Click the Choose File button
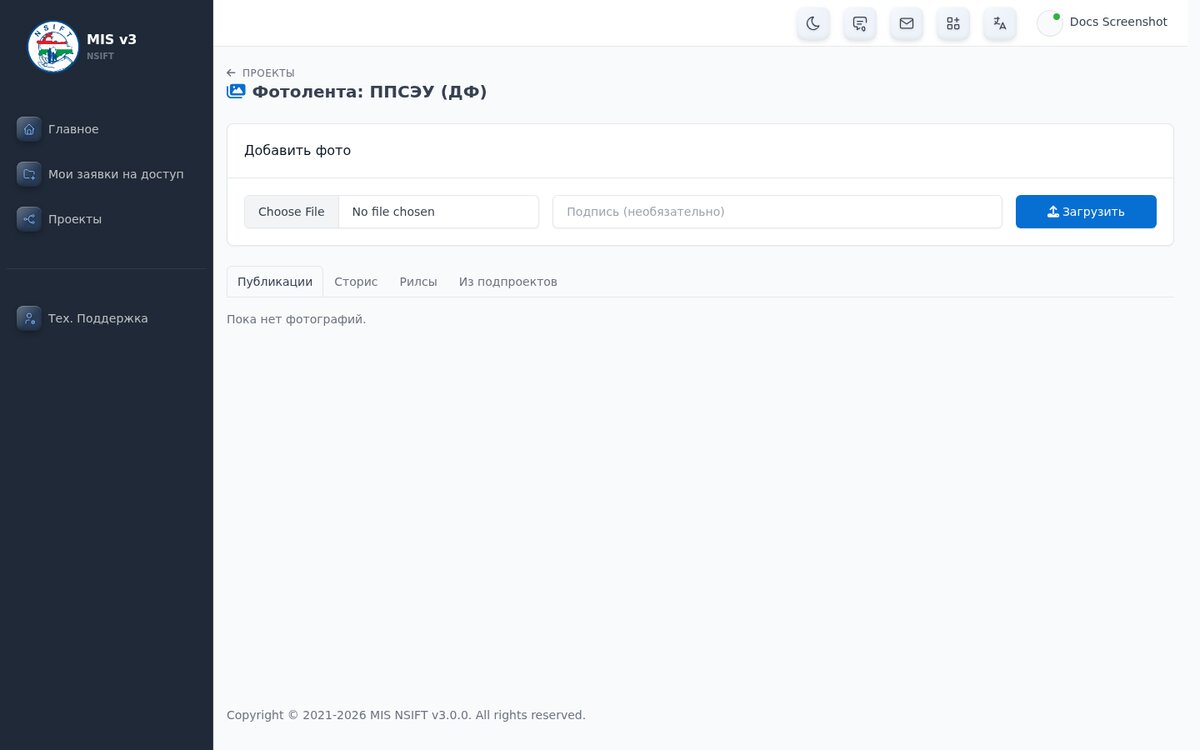The width and height of the screenshot is (1200, 750). [x=291, y=212]
